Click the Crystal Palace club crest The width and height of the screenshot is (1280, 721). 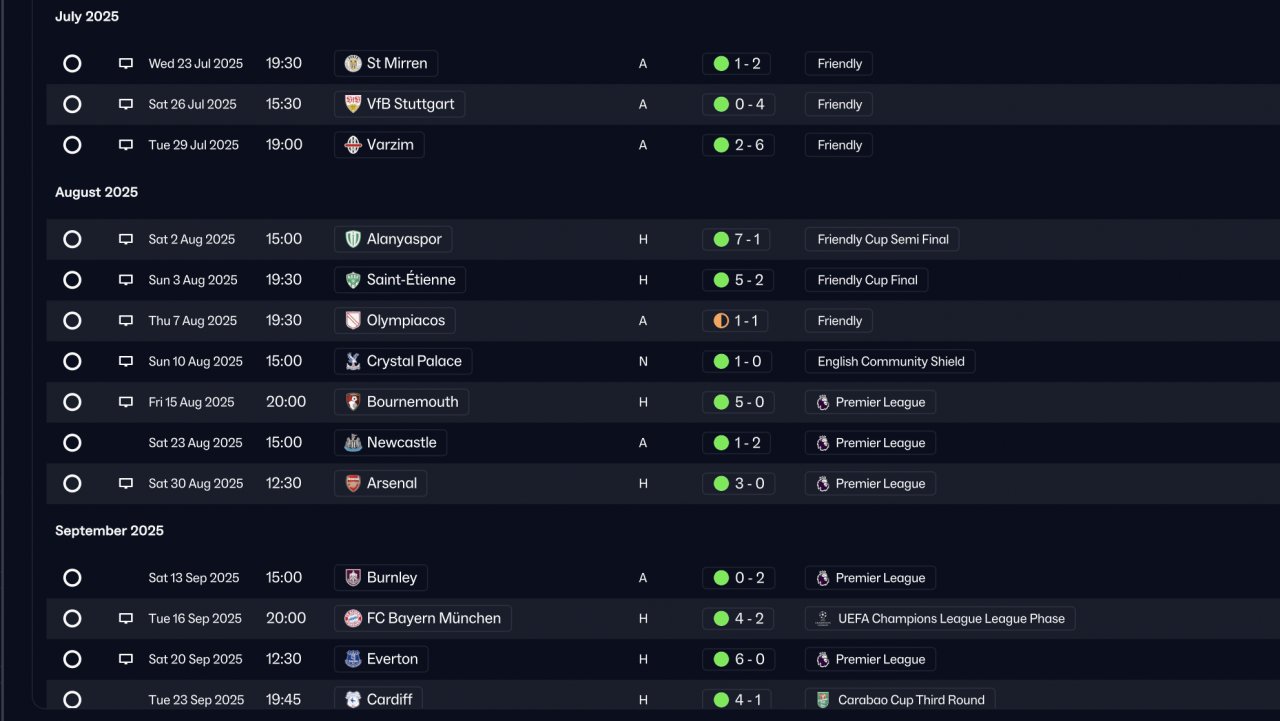pos(353,361)
